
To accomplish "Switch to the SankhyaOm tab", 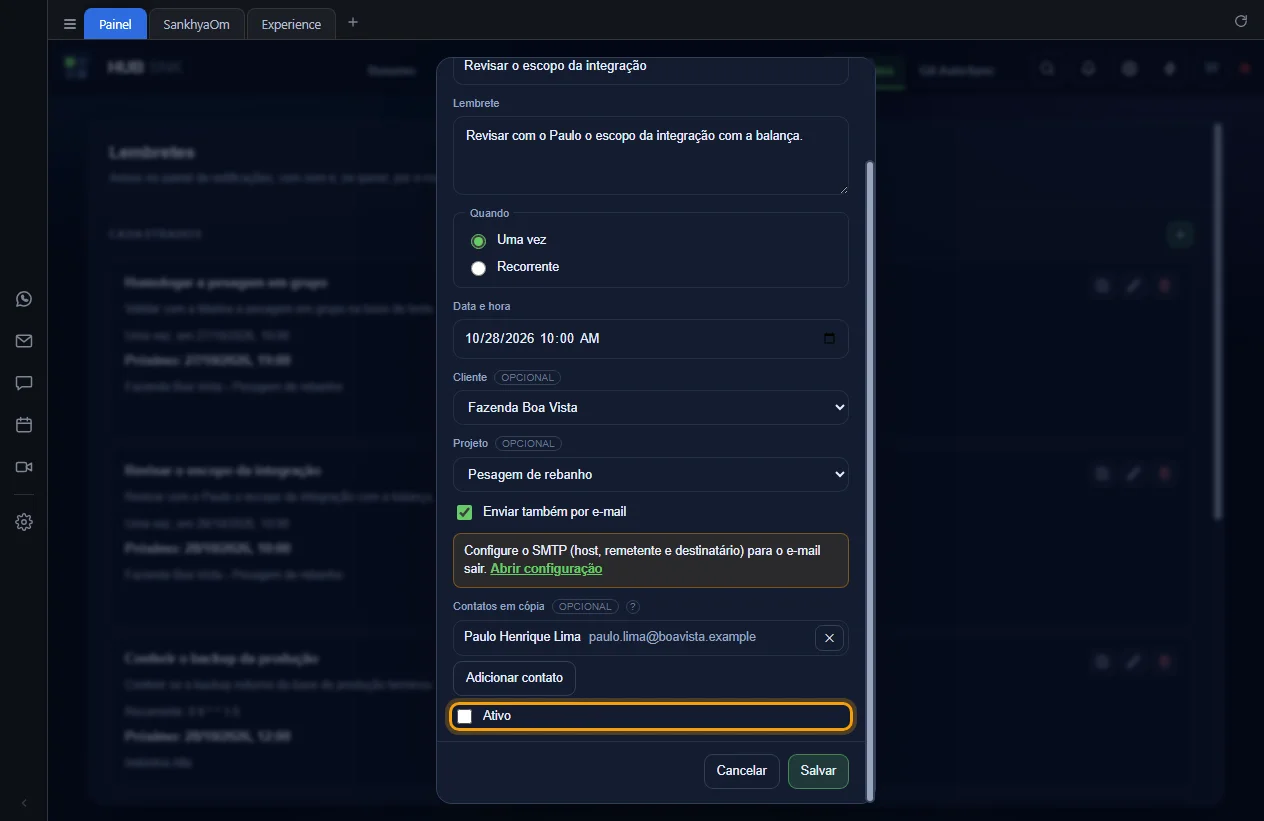I will 197,24.
